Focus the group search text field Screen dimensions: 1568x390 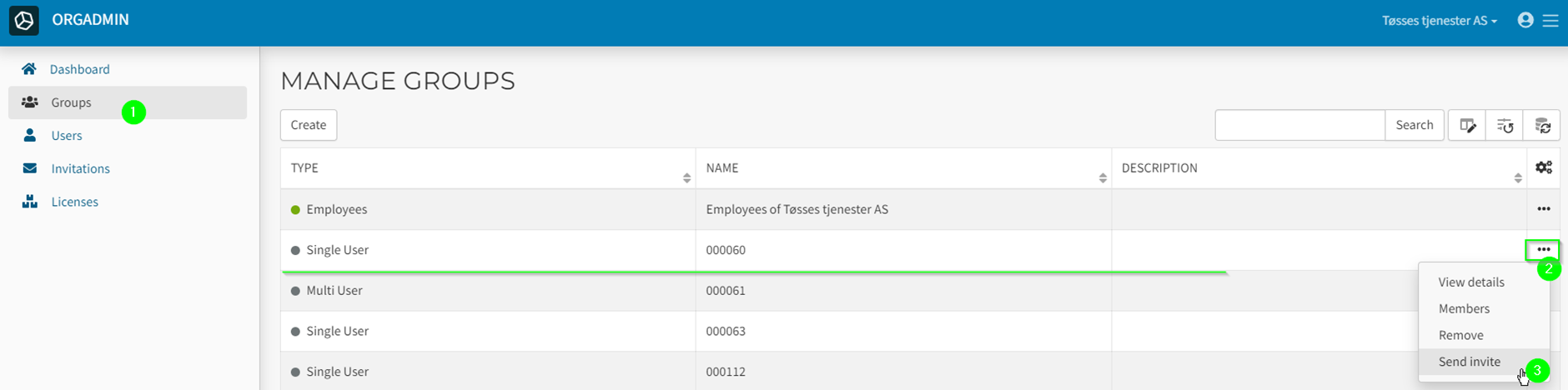click(1299, 125)
